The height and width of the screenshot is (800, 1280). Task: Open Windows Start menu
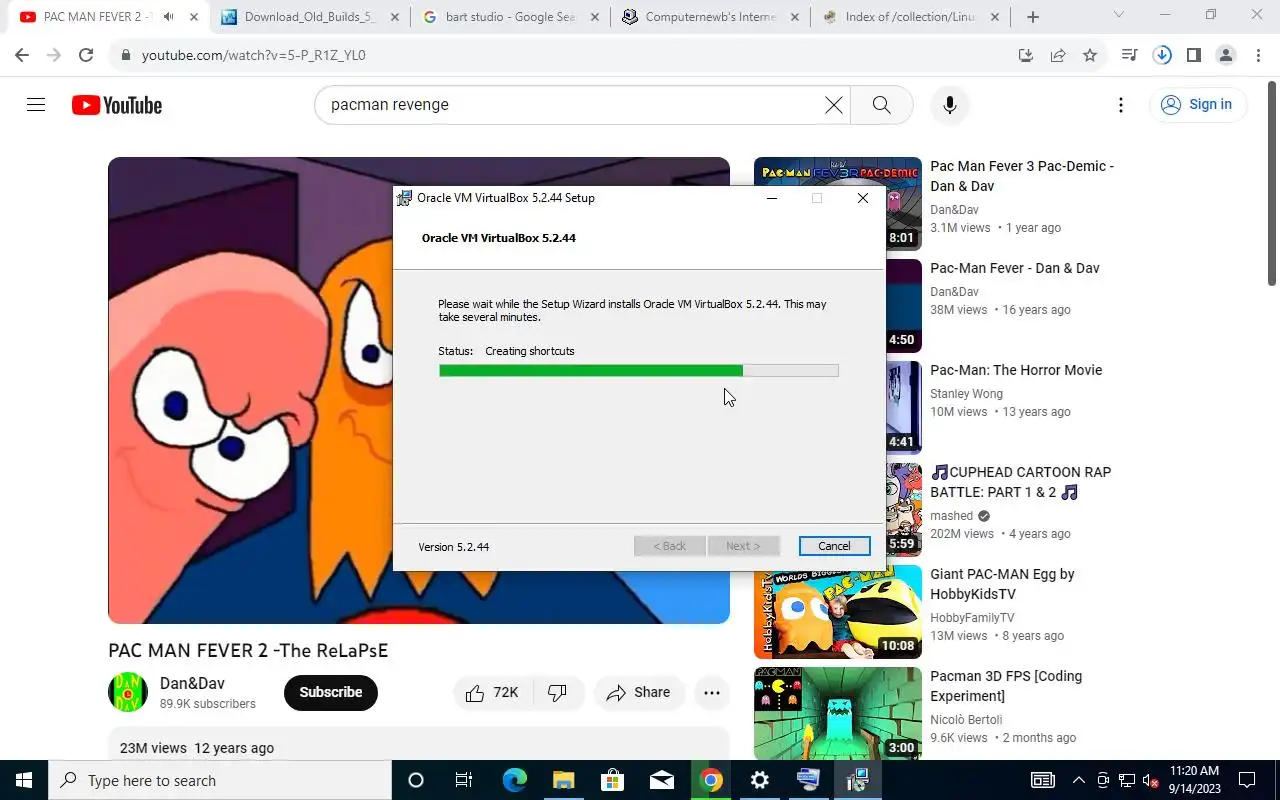coord(24,780)
